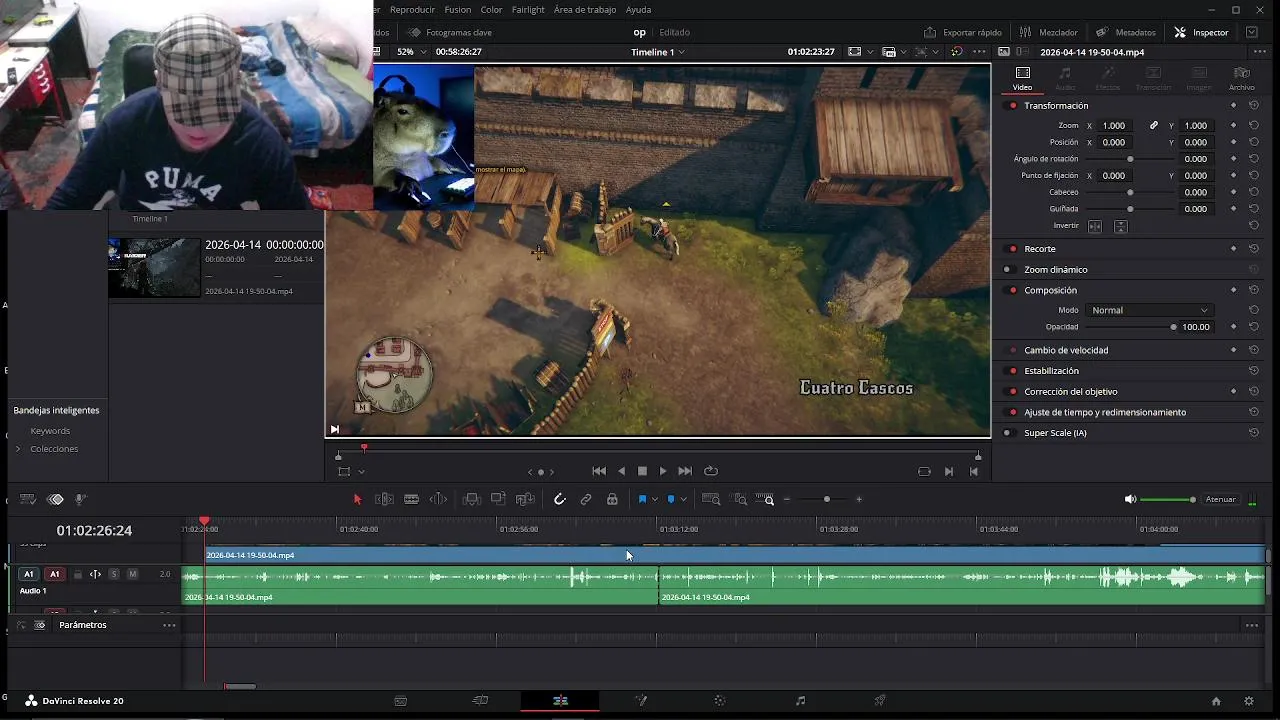This screenshot has height=720, width=1280.
Task: Click the Detail zoom icon
Action: [740, 499]
